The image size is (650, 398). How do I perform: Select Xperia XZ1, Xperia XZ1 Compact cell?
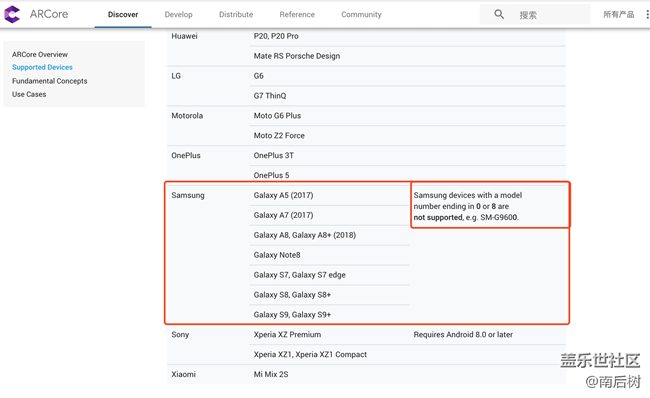pos(310,354)
